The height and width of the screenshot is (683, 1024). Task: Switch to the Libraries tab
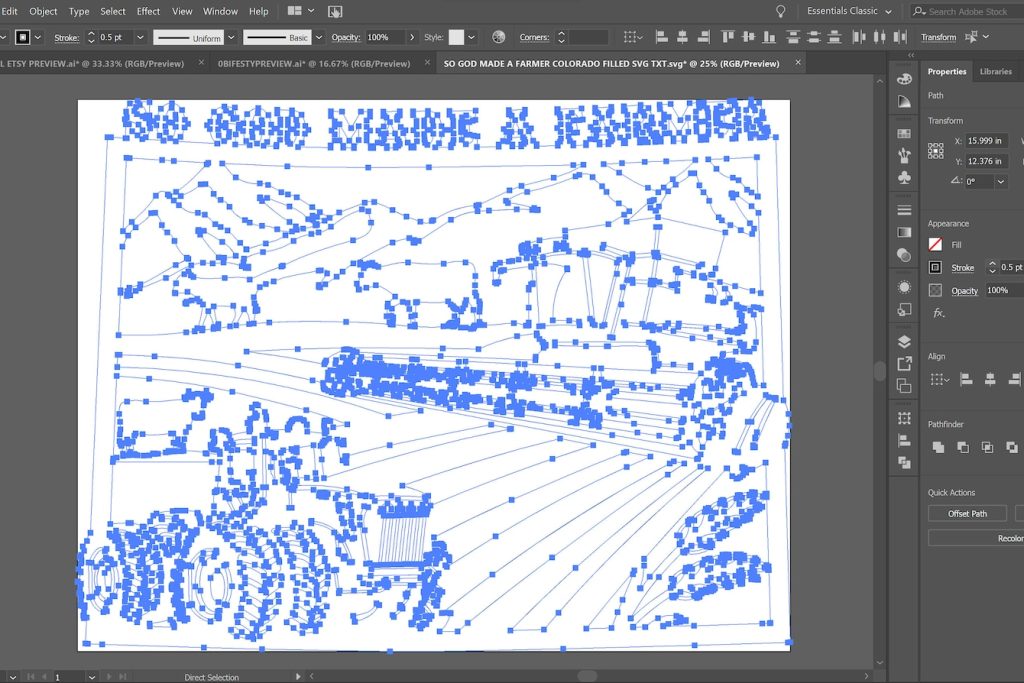pyautogui.click(x=995, y=72)
